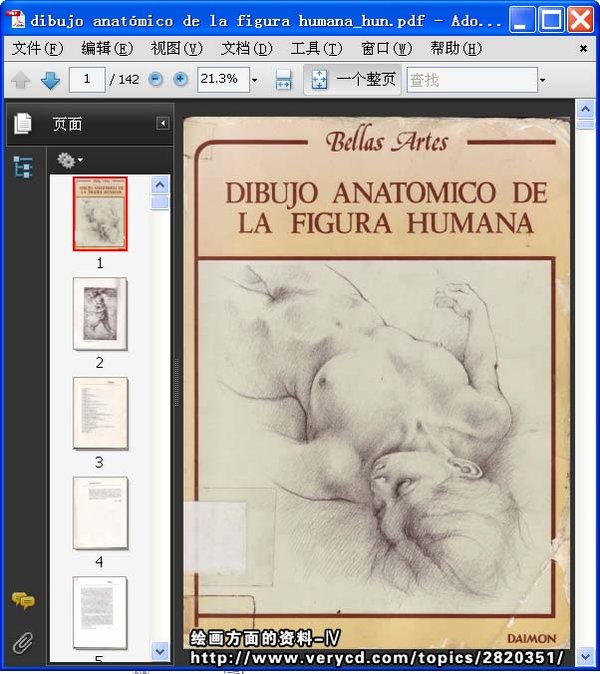Open the zoom percentage dropdown arrow
Viewport: 600px width, 674px height.
[254, 80]
